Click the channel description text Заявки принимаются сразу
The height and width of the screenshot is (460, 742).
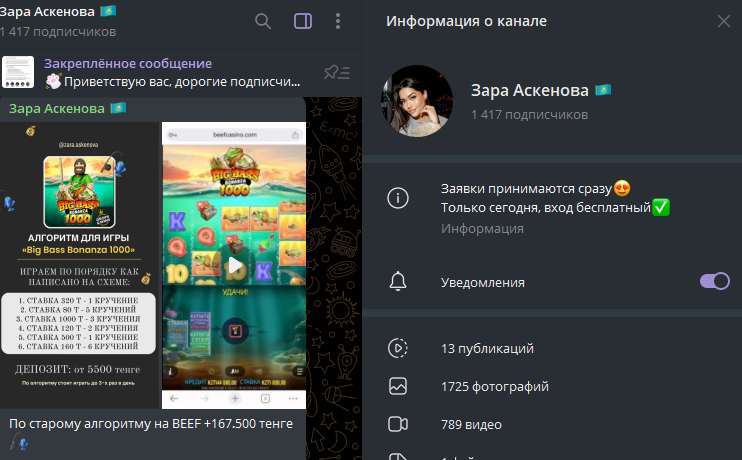[x=526, y=189]
